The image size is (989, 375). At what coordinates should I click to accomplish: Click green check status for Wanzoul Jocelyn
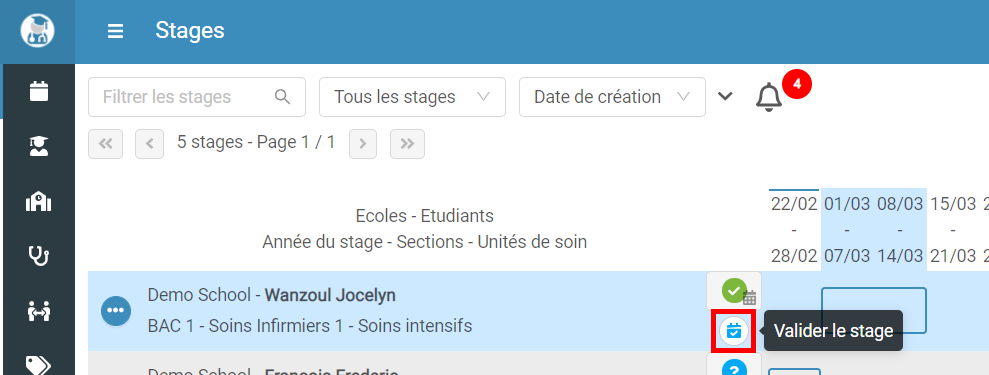coord(734,291)
